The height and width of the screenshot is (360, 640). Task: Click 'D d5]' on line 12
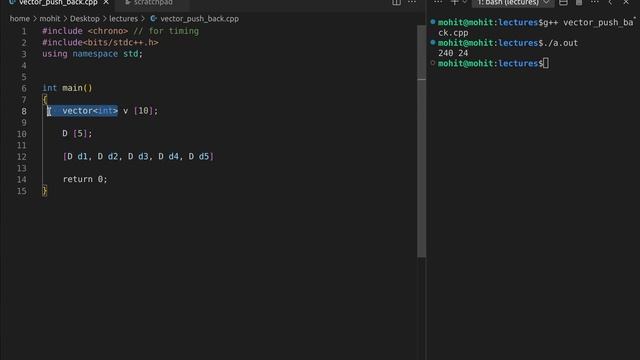[x=201, y=156]
